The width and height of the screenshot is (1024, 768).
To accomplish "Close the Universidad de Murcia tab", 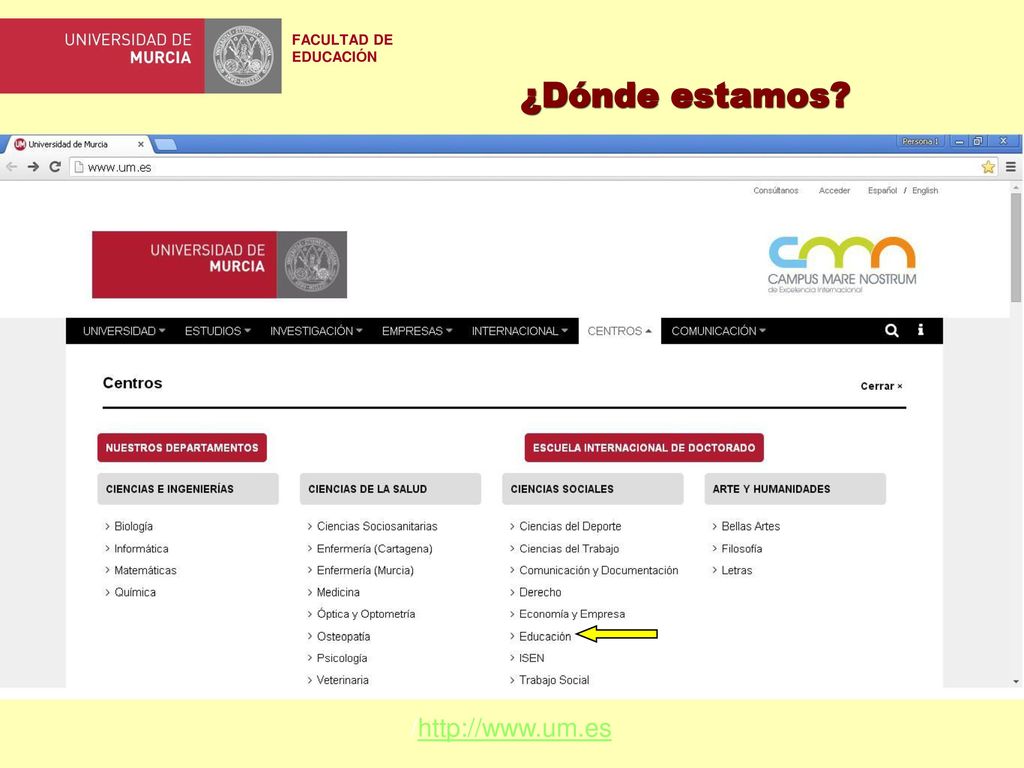I will tap(140, 144).
